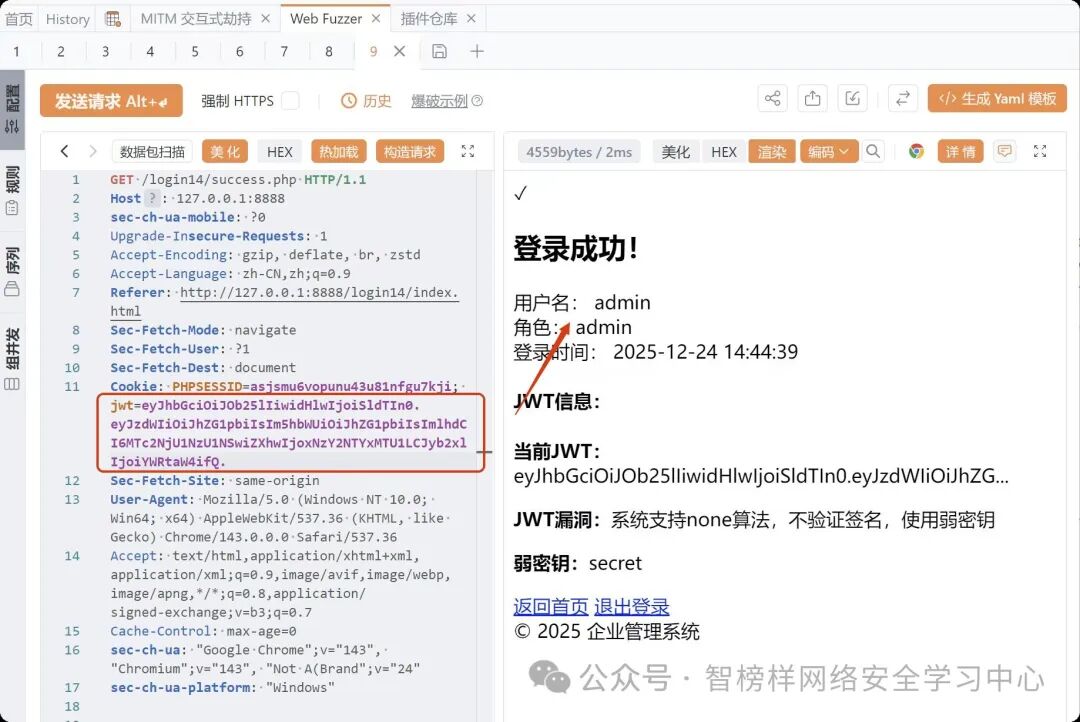1080x722 pixels.
Task: Click the table icon next to History
Action: click(112, 19)
